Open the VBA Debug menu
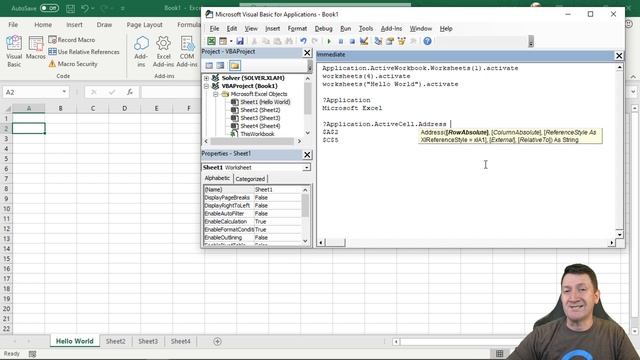This screenshot has height=360, width=640. 323,29
